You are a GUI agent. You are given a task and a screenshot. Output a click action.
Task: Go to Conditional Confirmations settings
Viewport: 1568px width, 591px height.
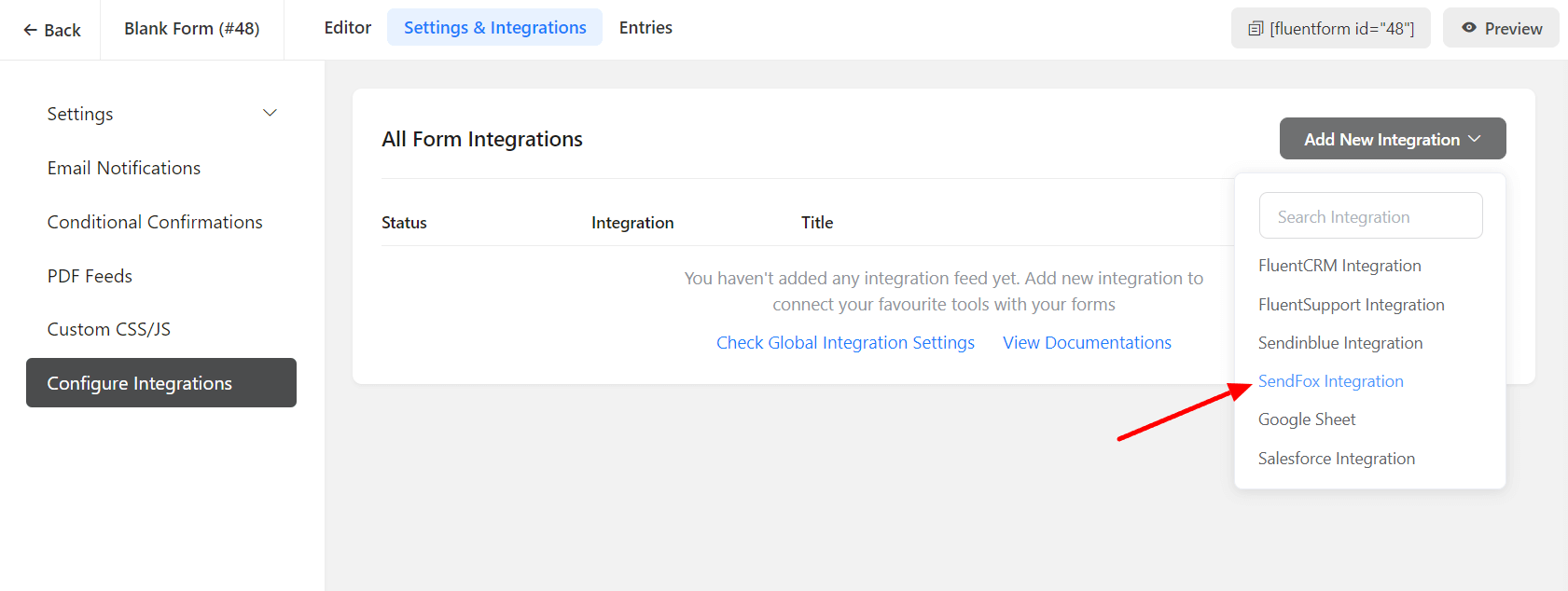pyautogui.click(x=155, y=222)
